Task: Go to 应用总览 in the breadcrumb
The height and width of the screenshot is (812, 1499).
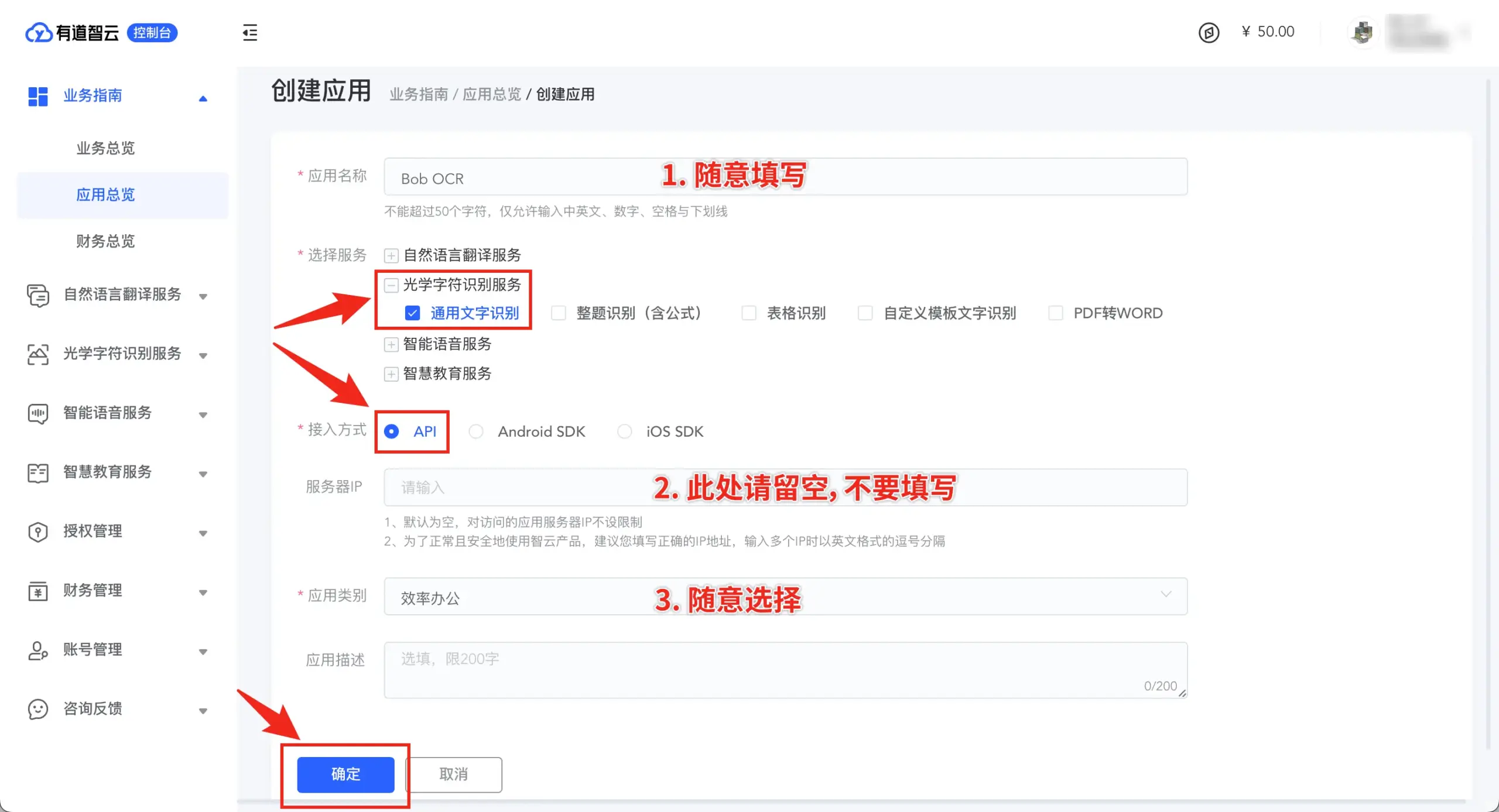Action: [x=492, y=94]
